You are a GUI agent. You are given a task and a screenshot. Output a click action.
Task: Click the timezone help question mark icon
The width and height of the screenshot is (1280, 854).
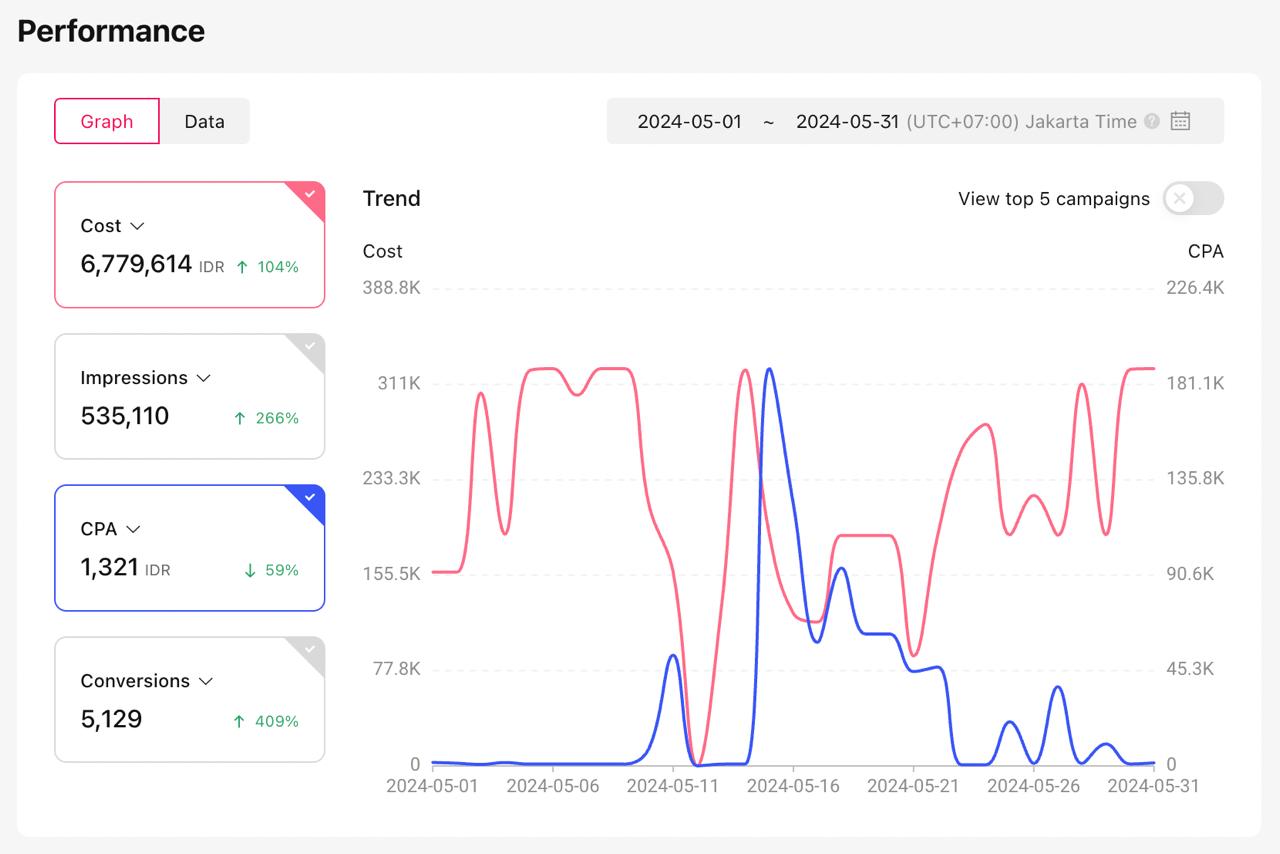1152,121
